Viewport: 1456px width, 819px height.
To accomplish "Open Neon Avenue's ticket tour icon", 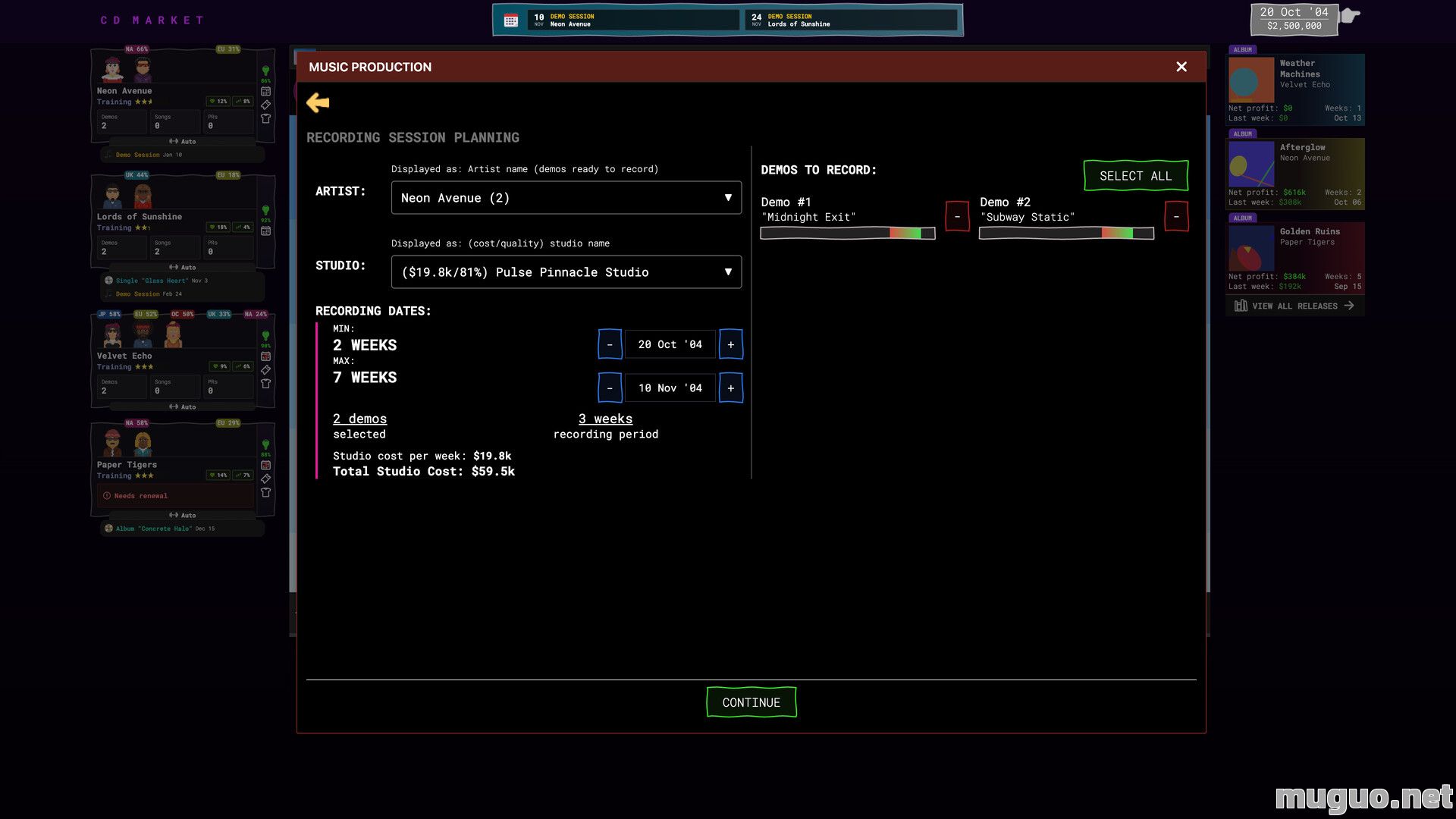I will pos(265,105).
